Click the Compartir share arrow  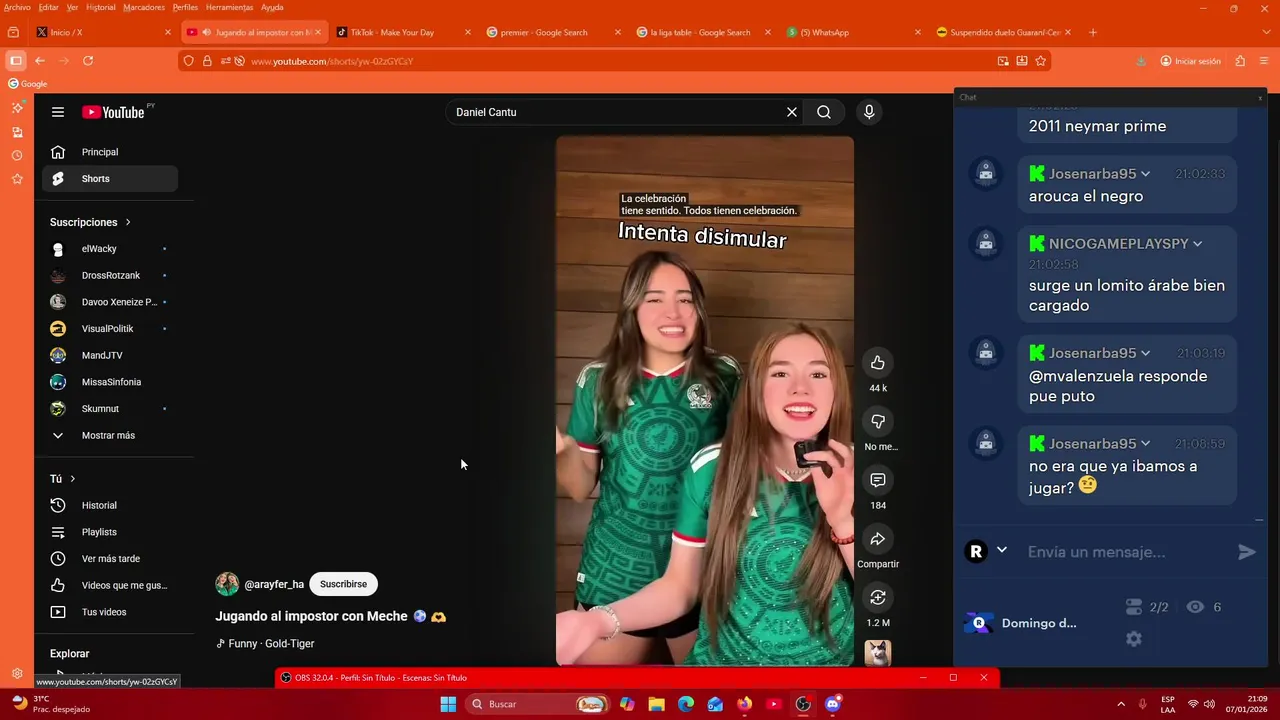click(878, 539)
